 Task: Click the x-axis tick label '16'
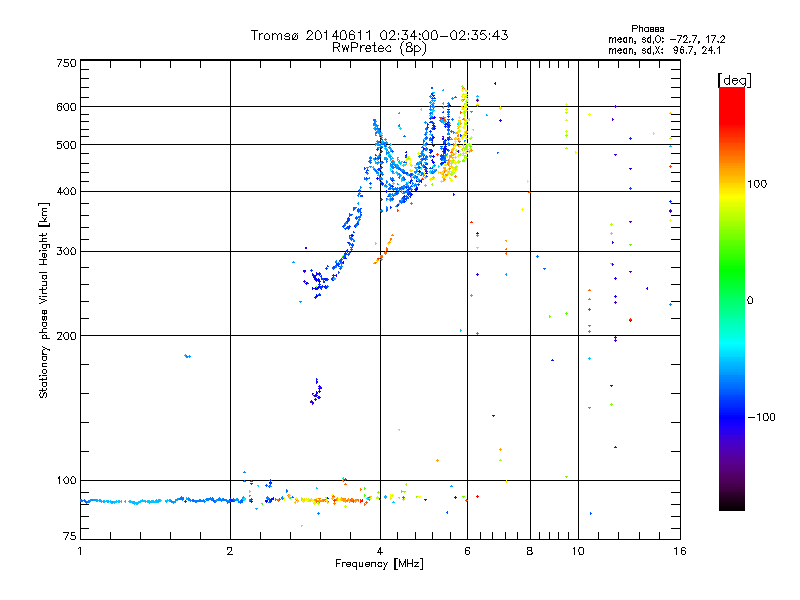[680, 551]
